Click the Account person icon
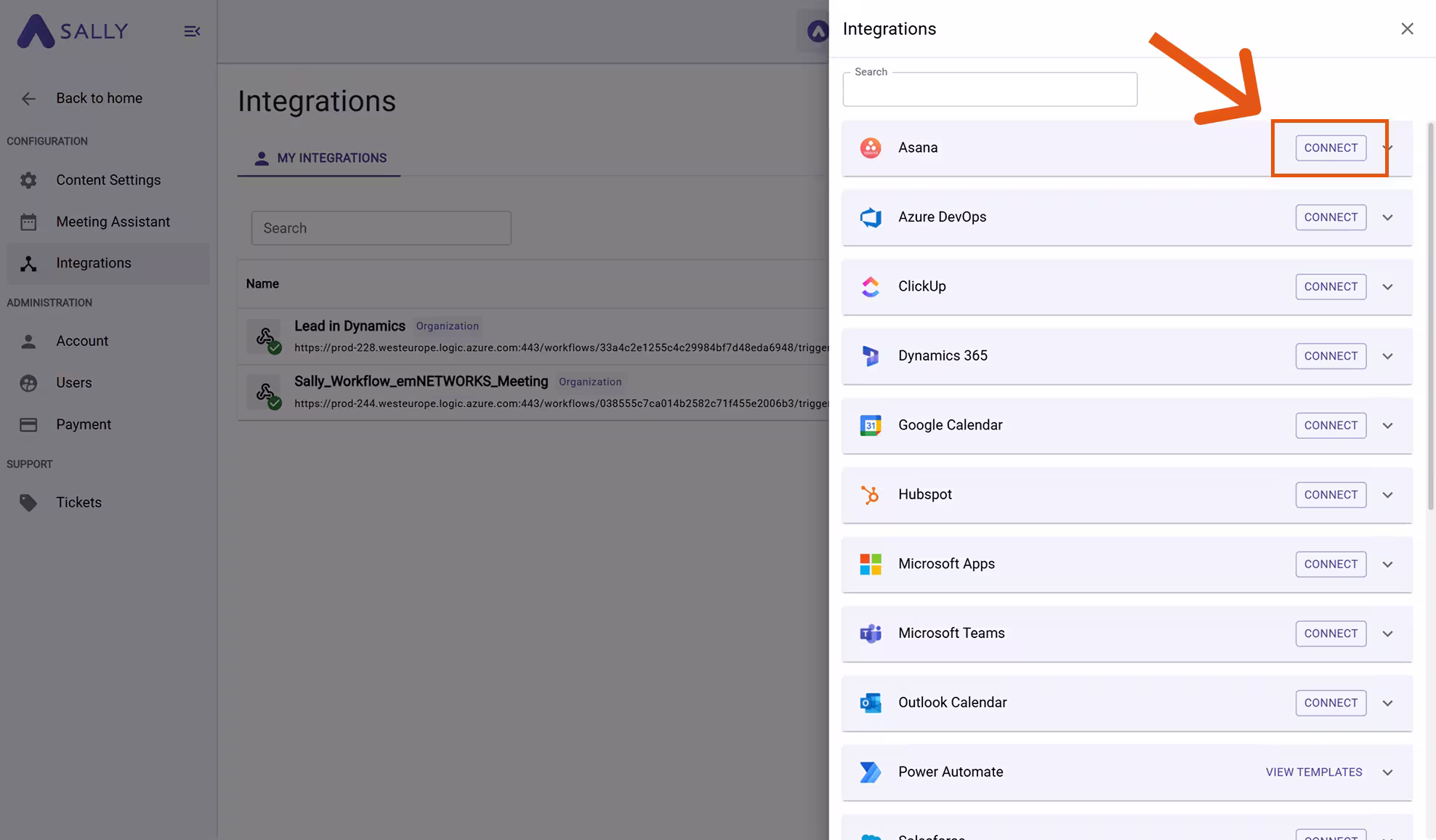The width and height of the screenshot is (1436, 840). (28, 342)
